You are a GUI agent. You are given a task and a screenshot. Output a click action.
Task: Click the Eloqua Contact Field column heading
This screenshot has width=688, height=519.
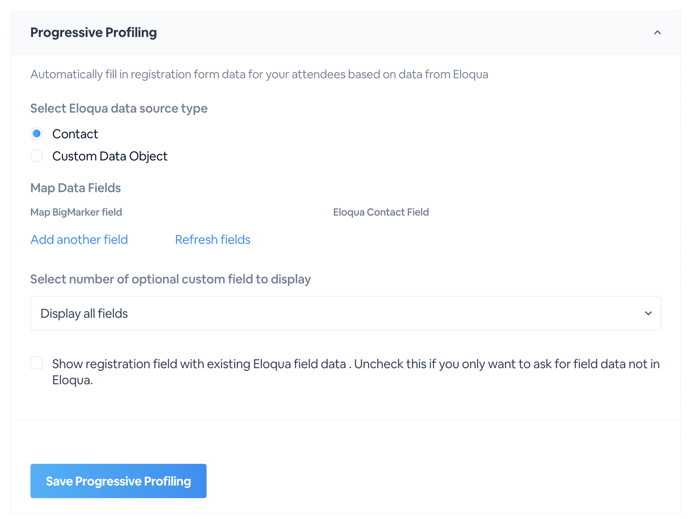tap(381, 212)
